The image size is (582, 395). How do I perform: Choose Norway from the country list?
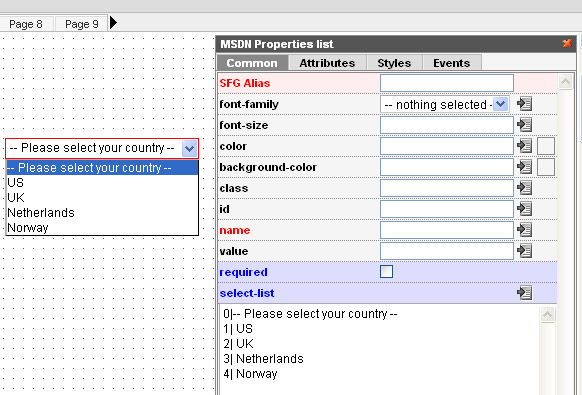102,228
